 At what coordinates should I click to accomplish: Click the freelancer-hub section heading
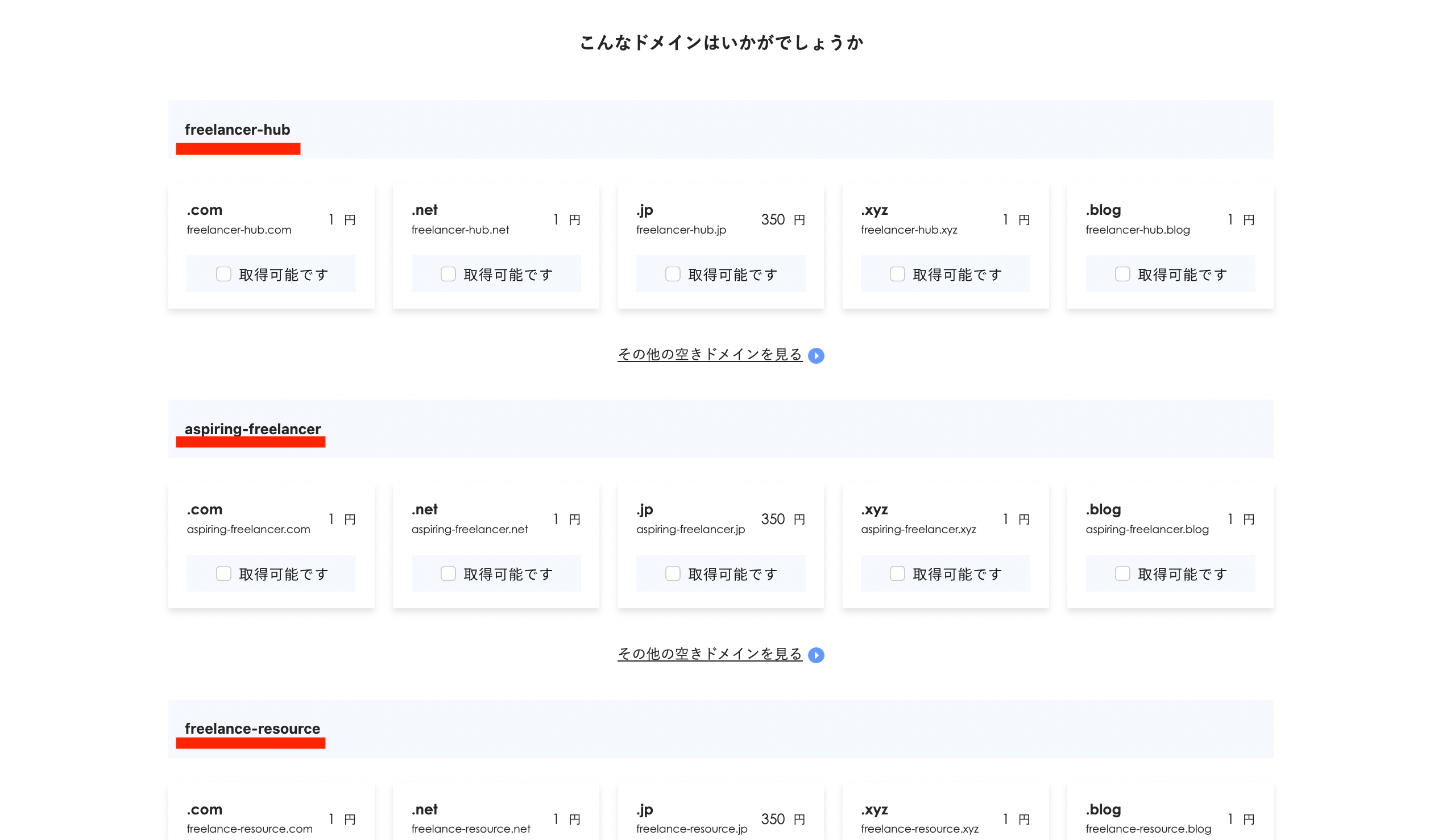pyautogui.click(x=238, y=130)
